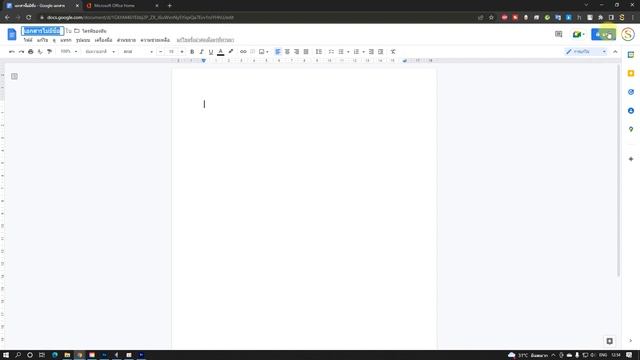The height and width of the screenshot is (360, 640).
Task: Open the Format menu (รูปแบบ)
Action: pyautogui.click(x=83, y=40)
